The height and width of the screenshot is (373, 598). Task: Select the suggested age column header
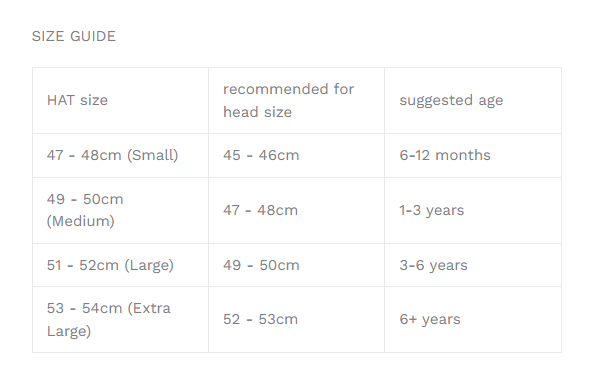(x=473, y=101)
